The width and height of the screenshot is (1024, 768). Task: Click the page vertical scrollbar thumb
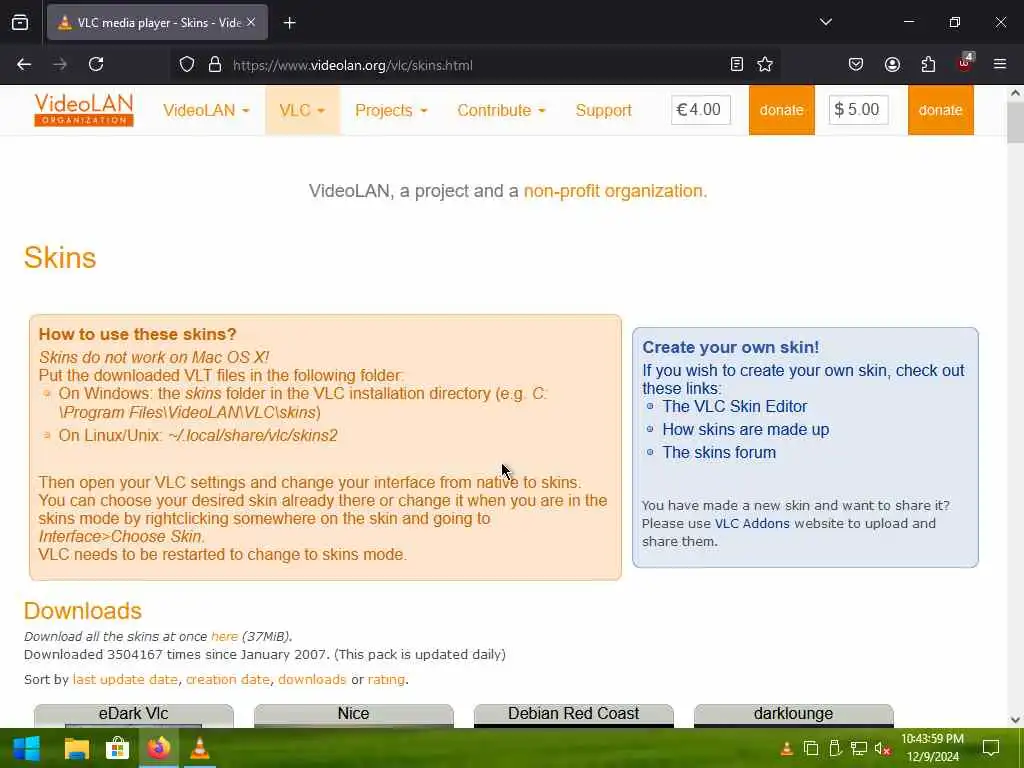1015,123
